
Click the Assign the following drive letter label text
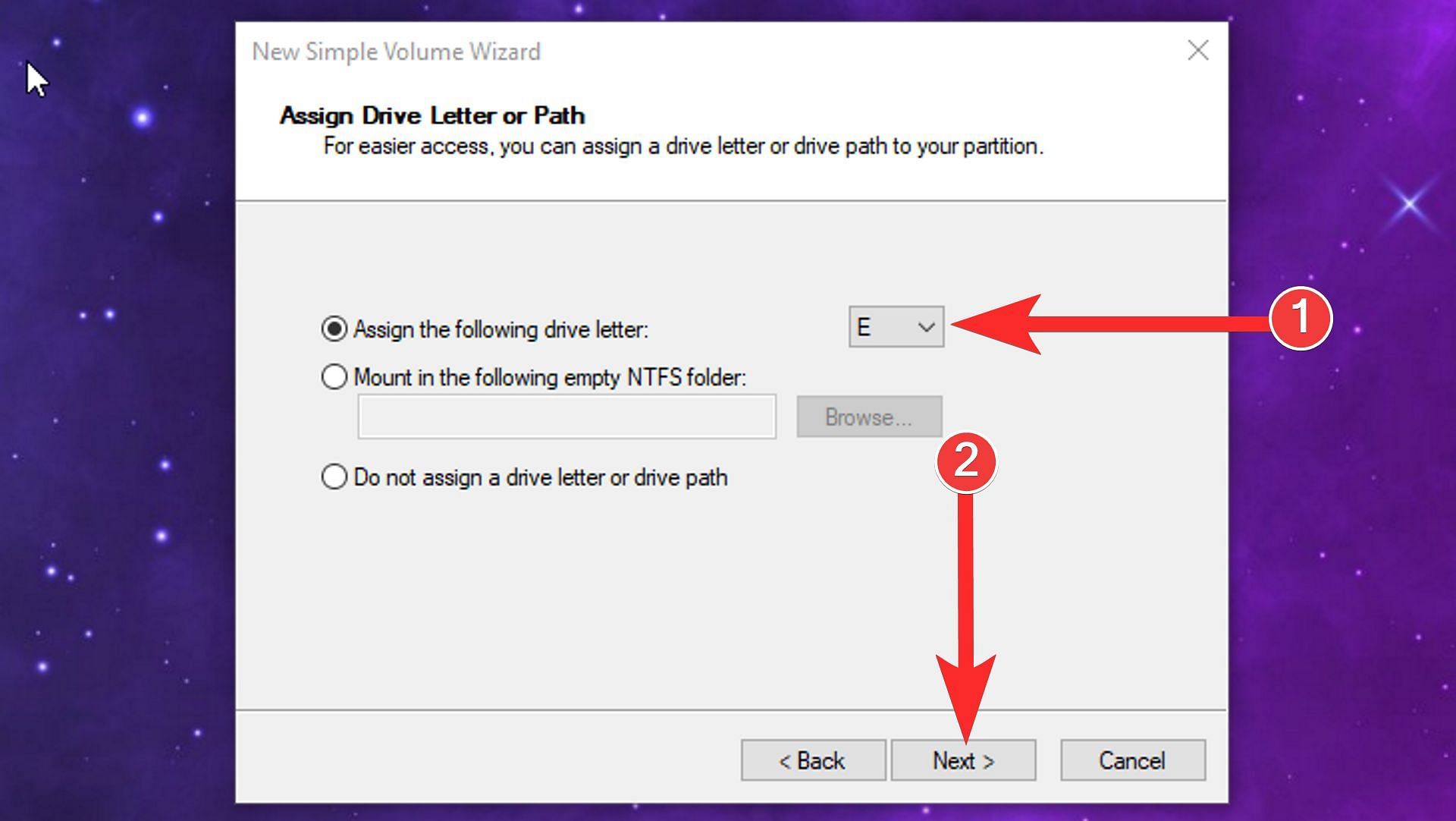(x=501, y=329)
